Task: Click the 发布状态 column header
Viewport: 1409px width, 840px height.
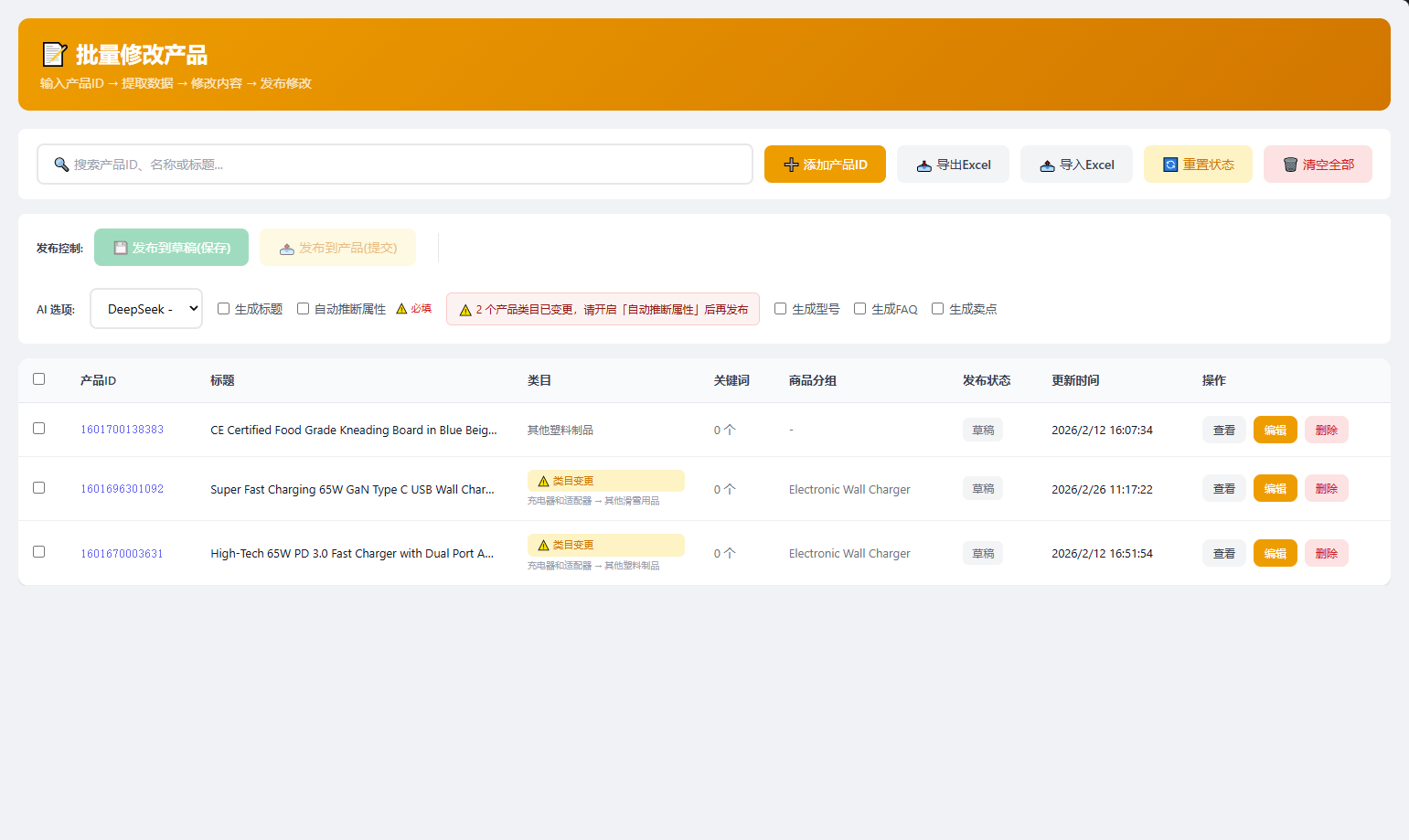Action: [986, 380]
